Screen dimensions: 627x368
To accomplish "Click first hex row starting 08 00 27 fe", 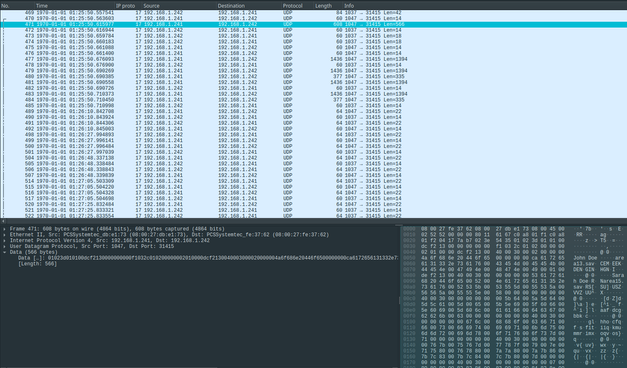I will coord(493,229).
